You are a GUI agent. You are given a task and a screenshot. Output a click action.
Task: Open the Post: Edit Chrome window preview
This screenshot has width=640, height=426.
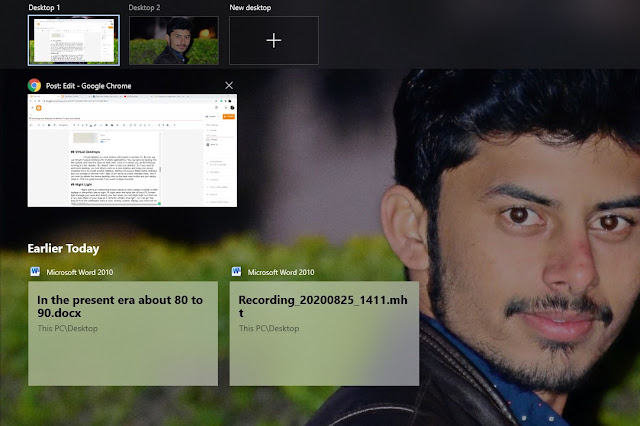132,151
